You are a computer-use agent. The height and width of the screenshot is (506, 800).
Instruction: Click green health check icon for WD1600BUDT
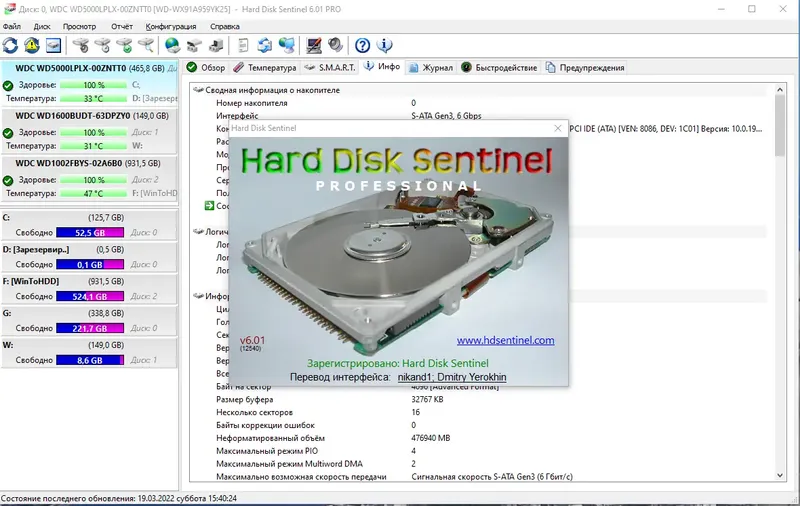tap(8, 133)
